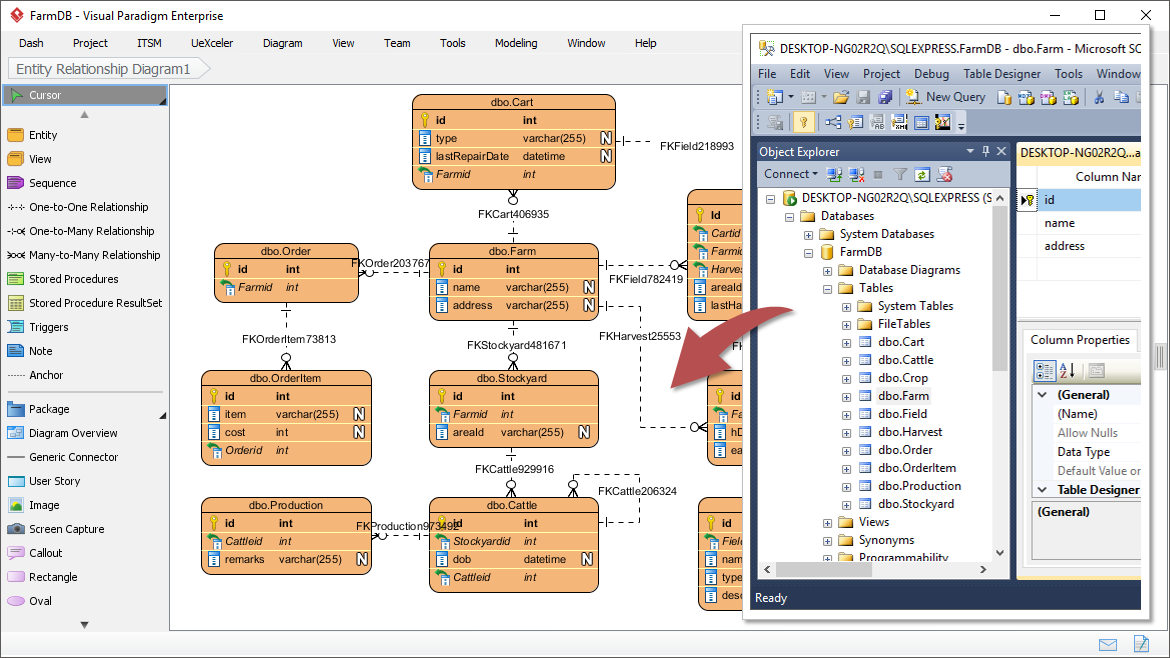Open the Connect dropdown in Object Explorer
Screen dimensions: 1170x658
[x=790, y=174]
